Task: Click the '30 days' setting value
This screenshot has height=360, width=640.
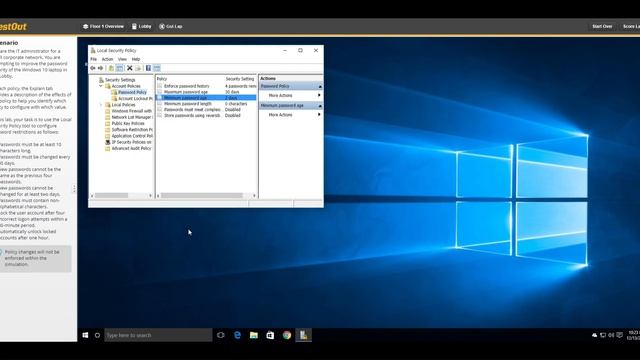Action: coord(232,92)
